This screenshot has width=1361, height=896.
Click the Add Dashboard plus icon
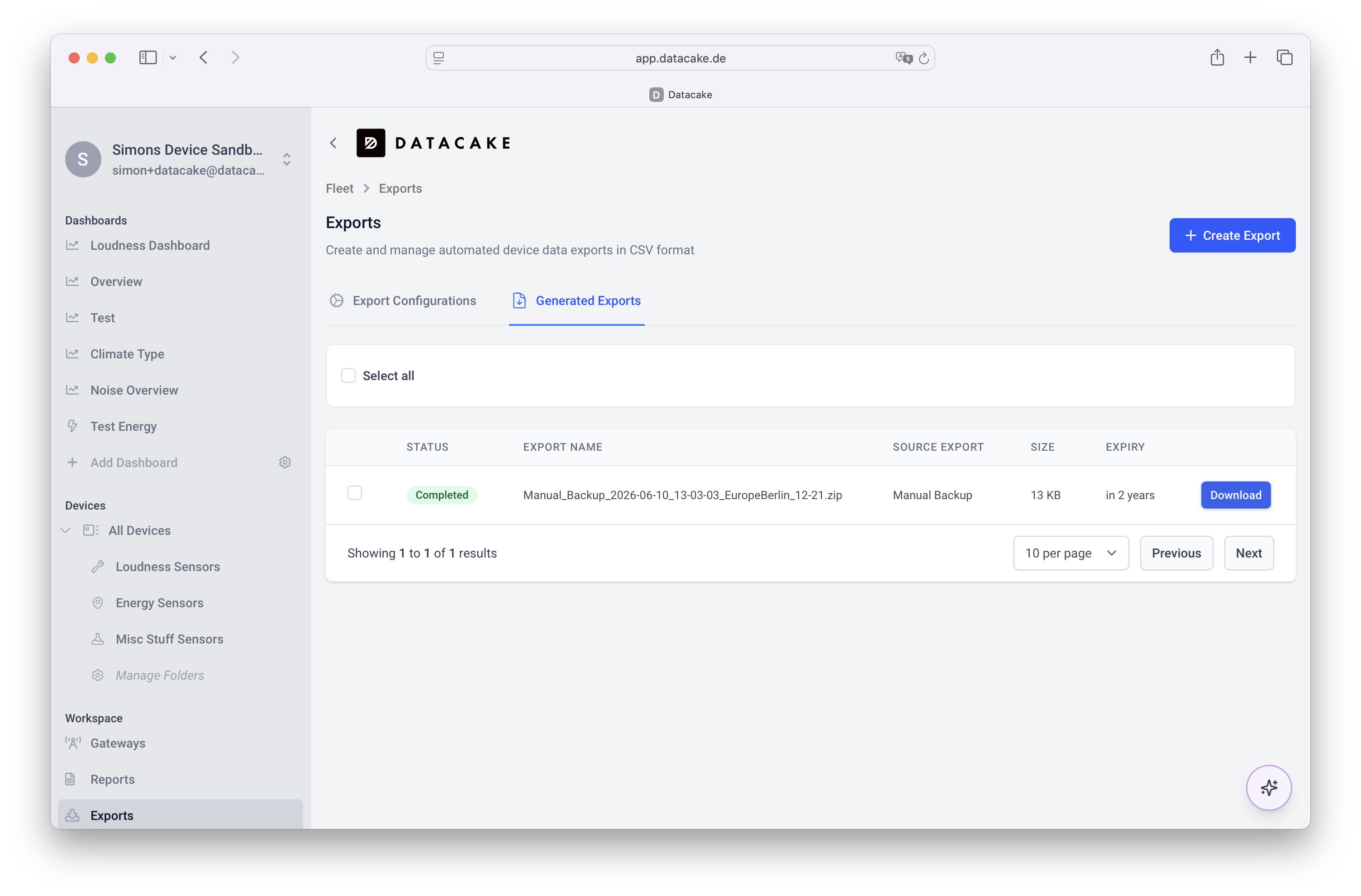(x=72, y=462)
